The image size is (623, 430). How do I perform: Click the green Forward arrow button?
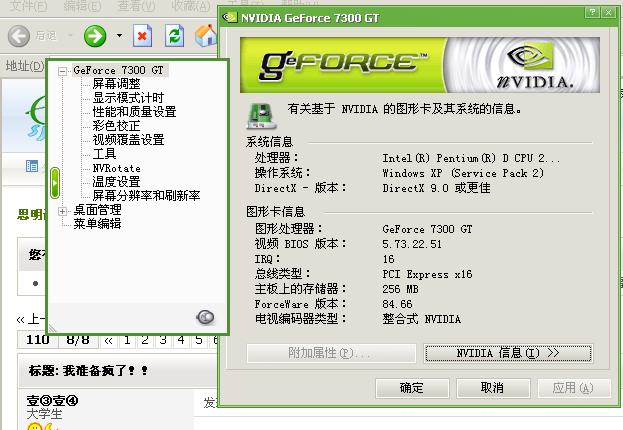point(95,36)
